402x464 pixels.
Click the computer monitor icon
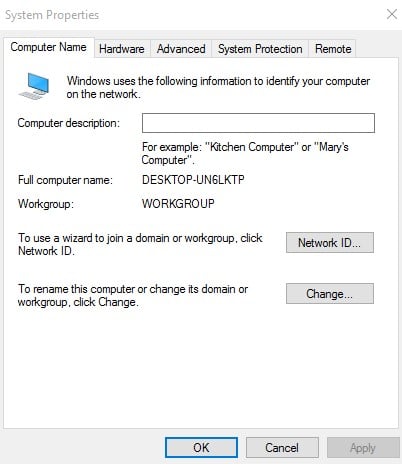pos(34,86)
